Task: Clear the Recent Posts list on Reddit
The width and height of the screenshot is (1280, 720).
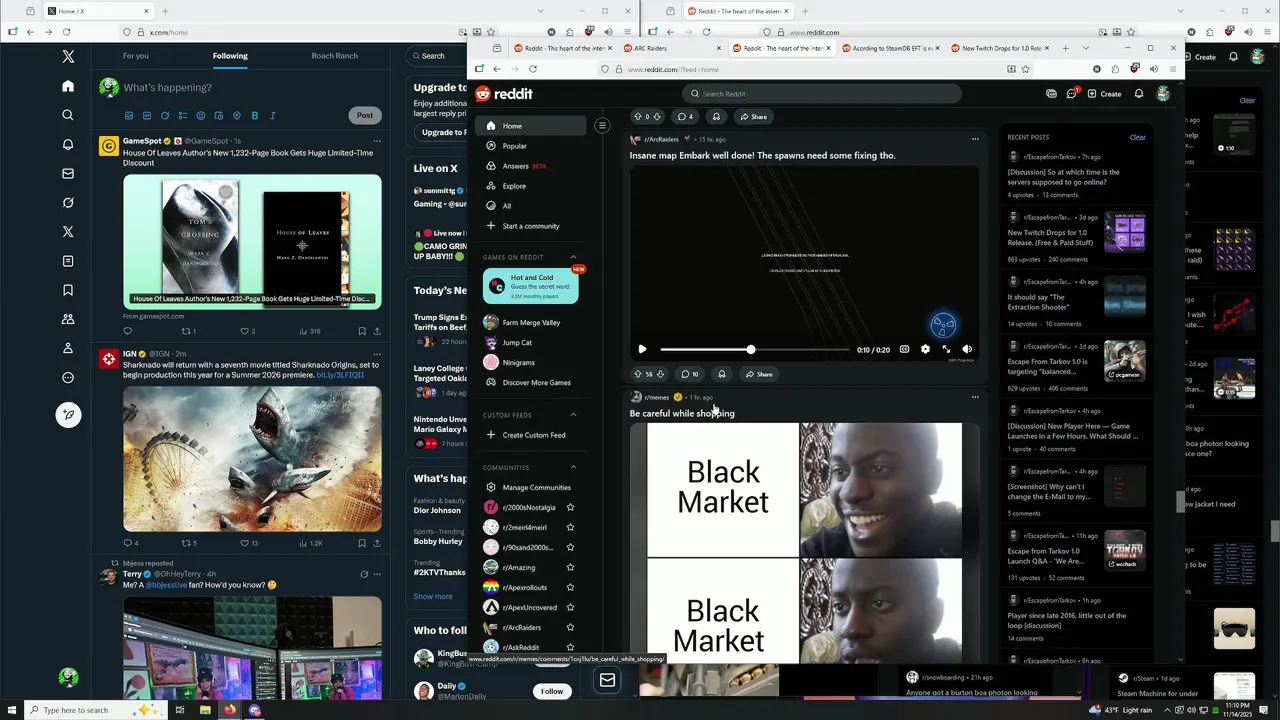Action: coord(1138,137)
